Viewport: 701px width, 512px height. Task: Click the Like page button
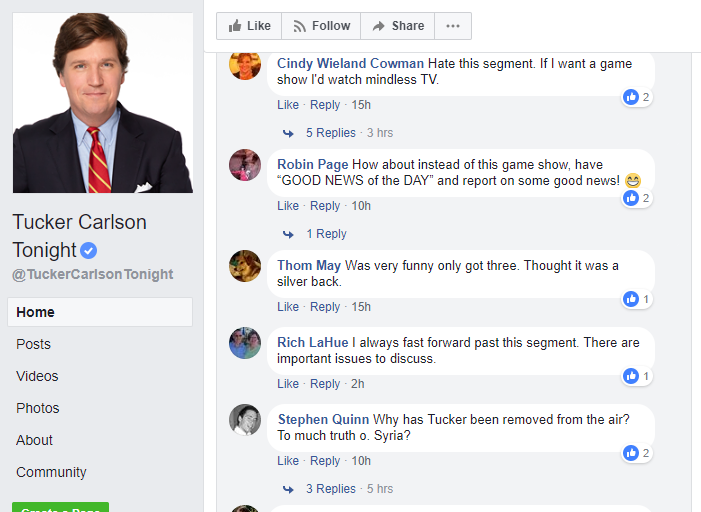coord(249,26)
